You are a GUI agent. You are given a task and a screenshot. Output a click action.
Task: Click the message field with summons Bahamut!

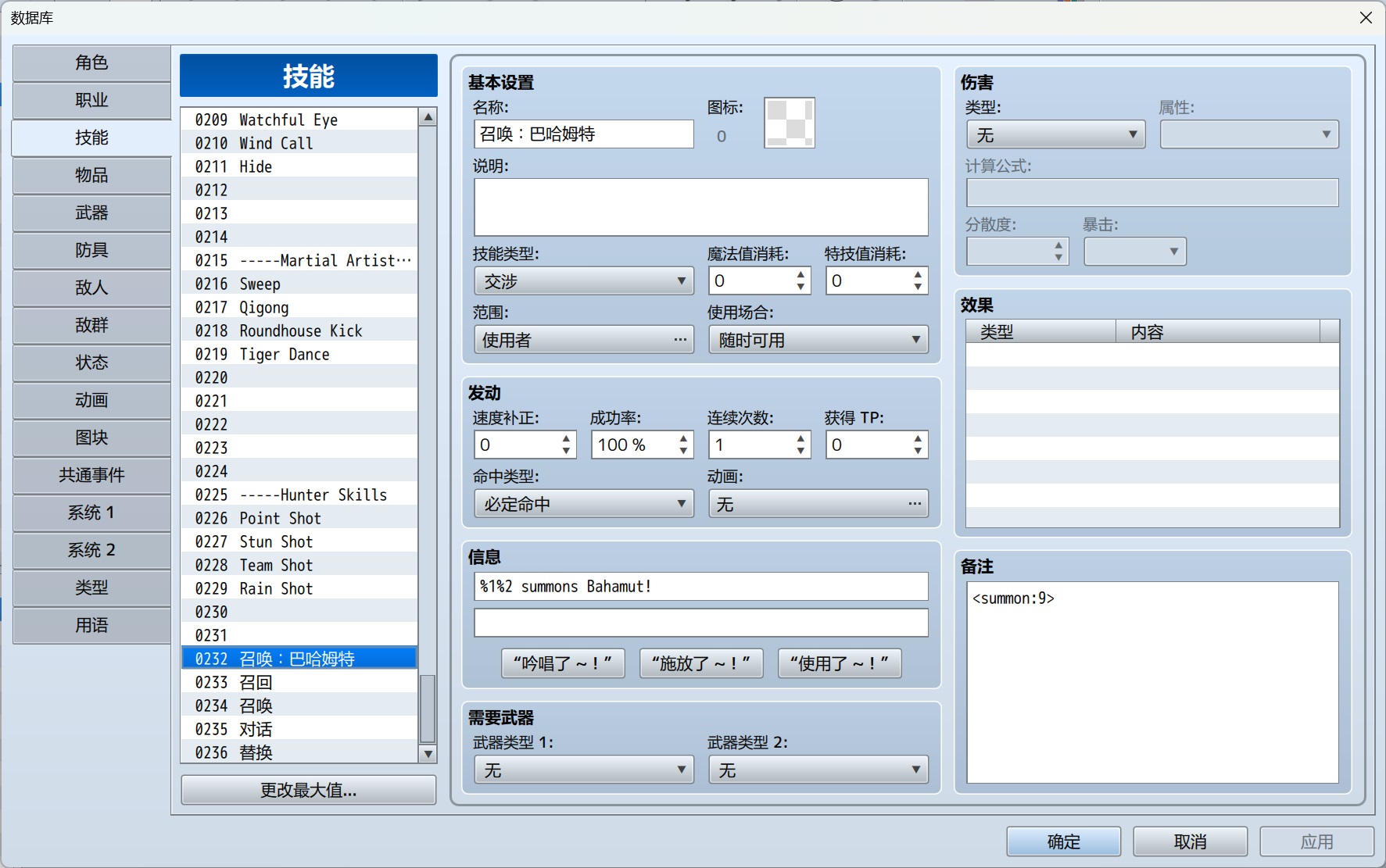(x=700, y=586)
